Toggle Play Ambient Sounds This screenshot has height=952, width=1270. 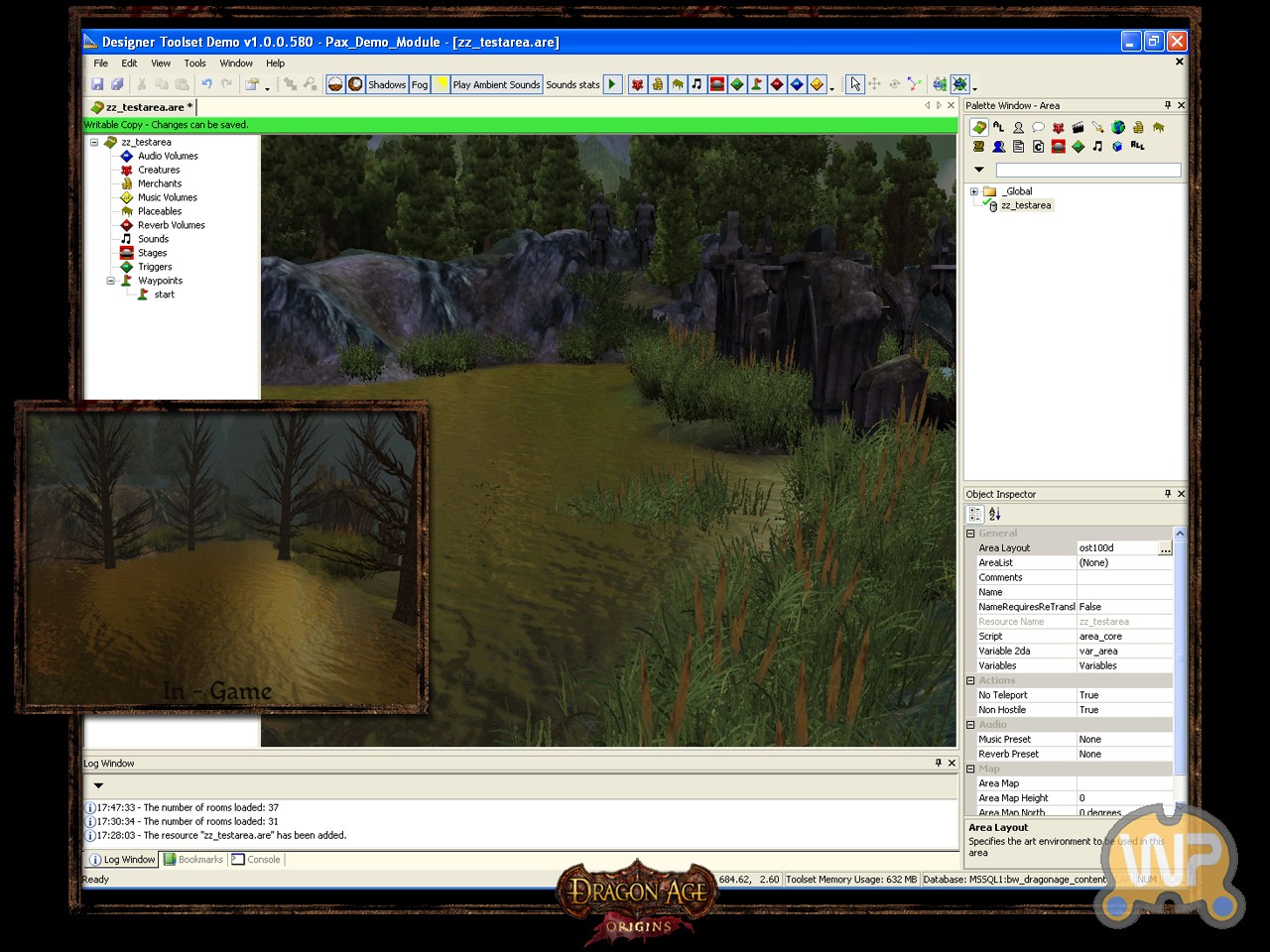(496, 84)
